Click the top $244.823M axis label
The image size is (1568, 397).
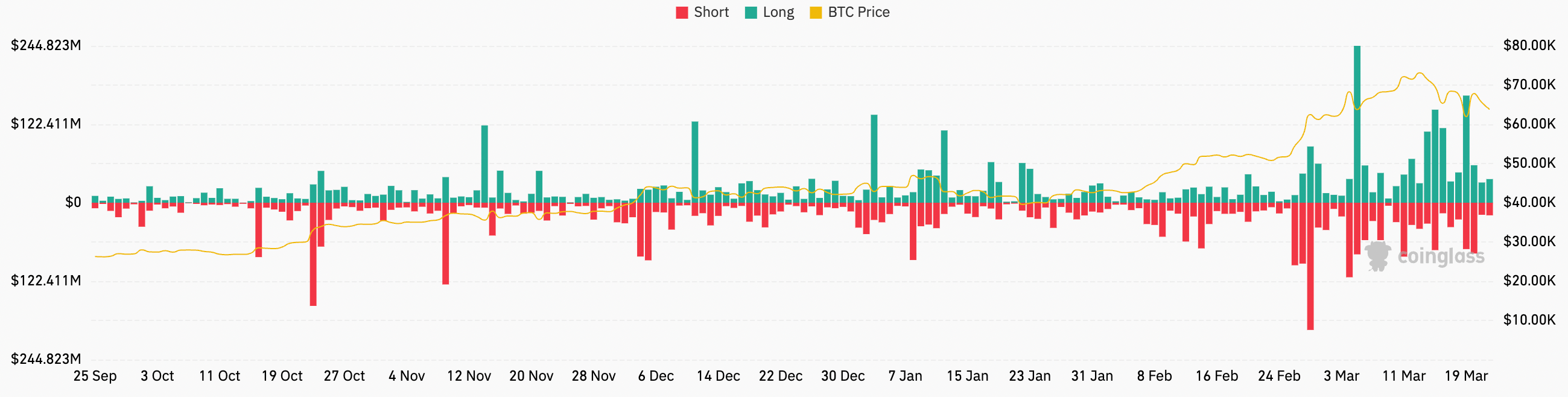coord(46,46)
